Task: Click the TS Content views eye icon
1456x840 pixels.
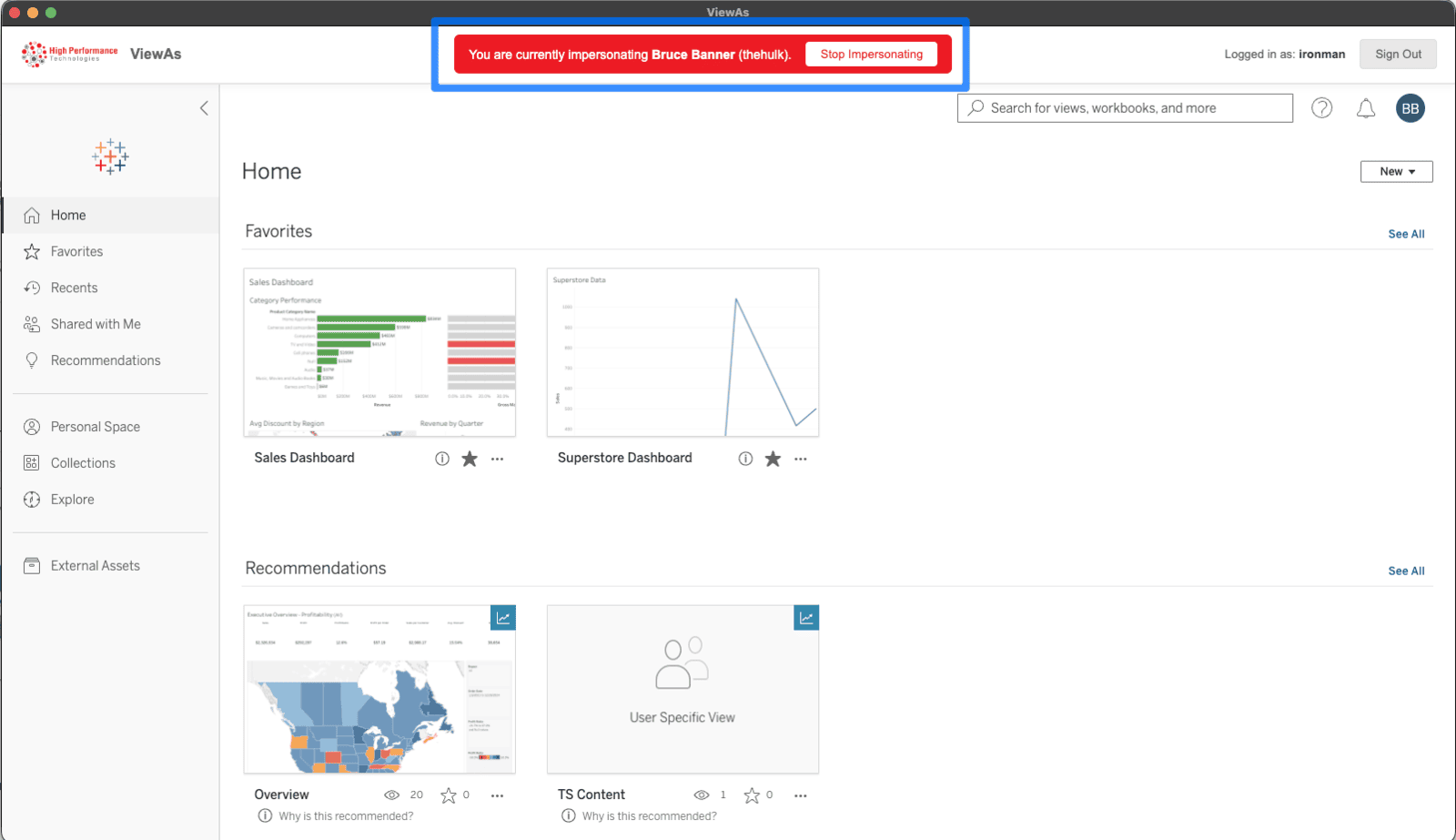Action: coord(702,795)
